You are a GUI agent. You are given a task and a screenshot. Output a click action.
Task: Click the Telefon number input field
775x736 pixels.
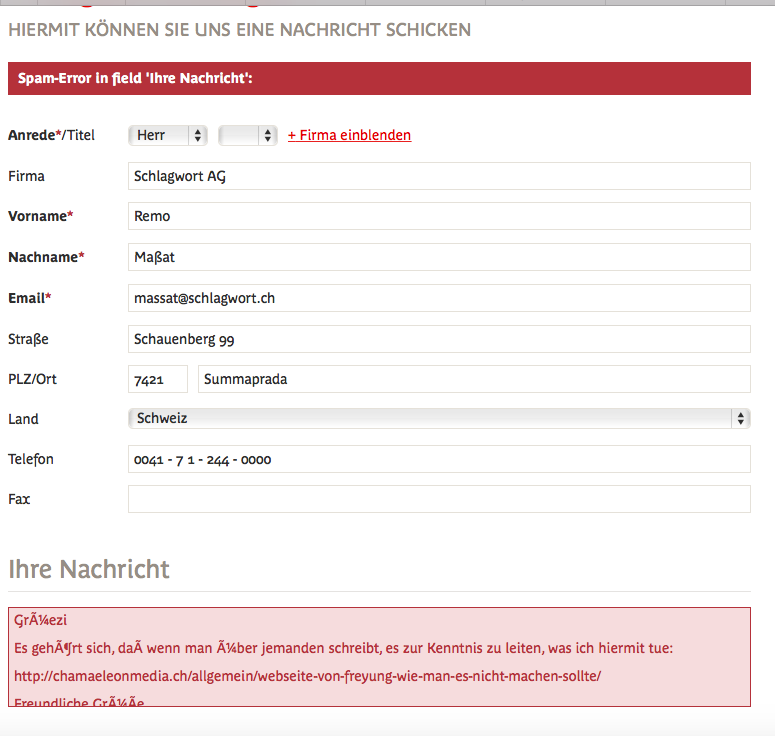point(439,459)
